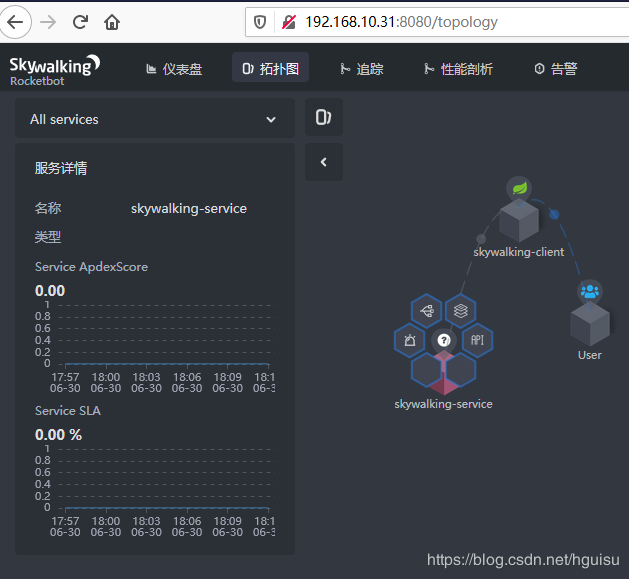Click the skywalking-service name value in details
Image resolution: width=629 pixels, height=579 pixels.
point(189,209)
